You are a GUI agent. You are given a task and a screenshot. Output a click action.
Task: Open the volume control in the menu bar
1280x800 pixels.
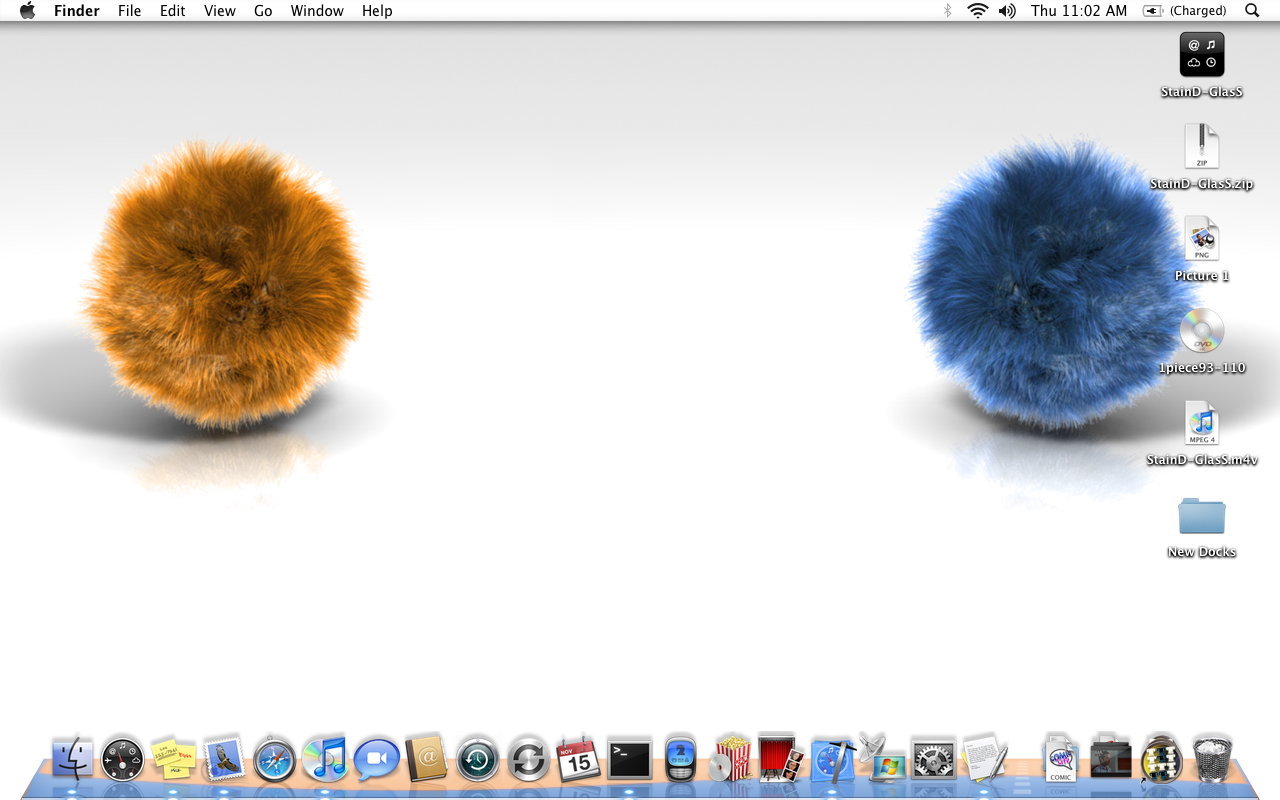point(1007,11)
